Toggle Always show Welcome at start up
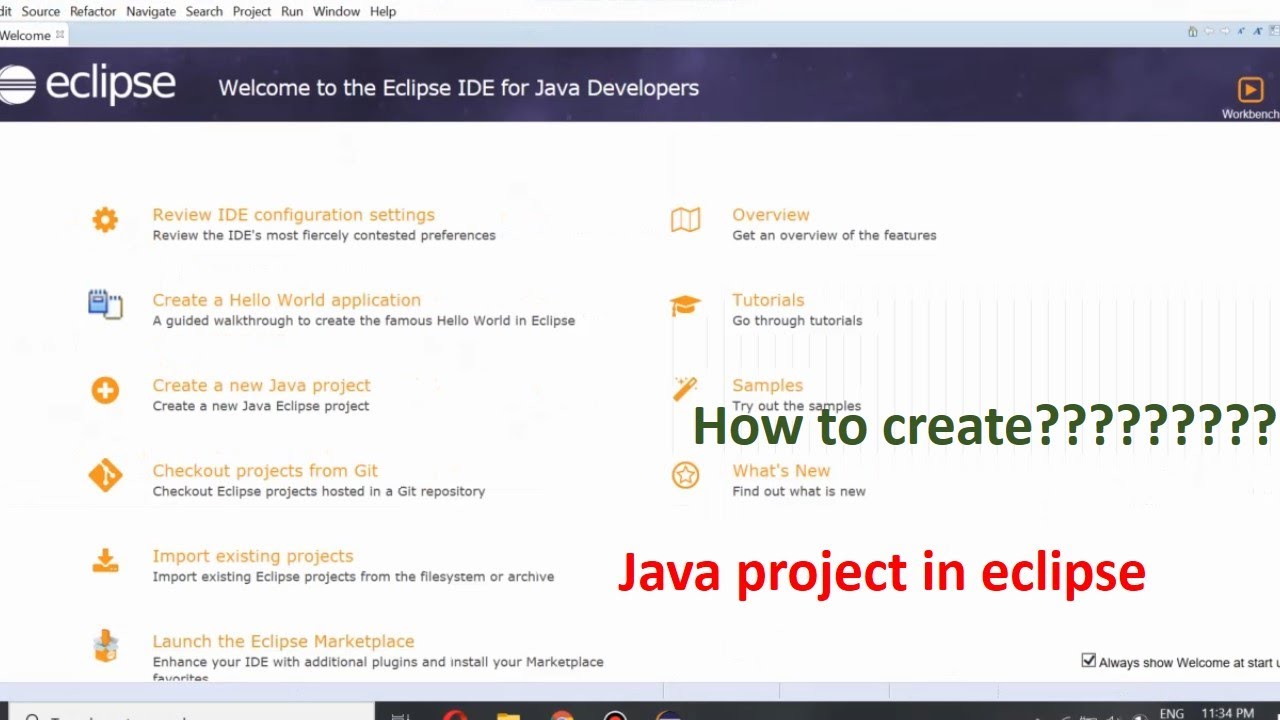 point(1088,660)
